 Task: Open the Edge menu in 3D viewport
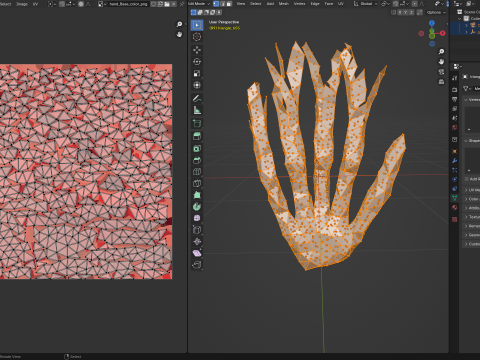[315, 4]
